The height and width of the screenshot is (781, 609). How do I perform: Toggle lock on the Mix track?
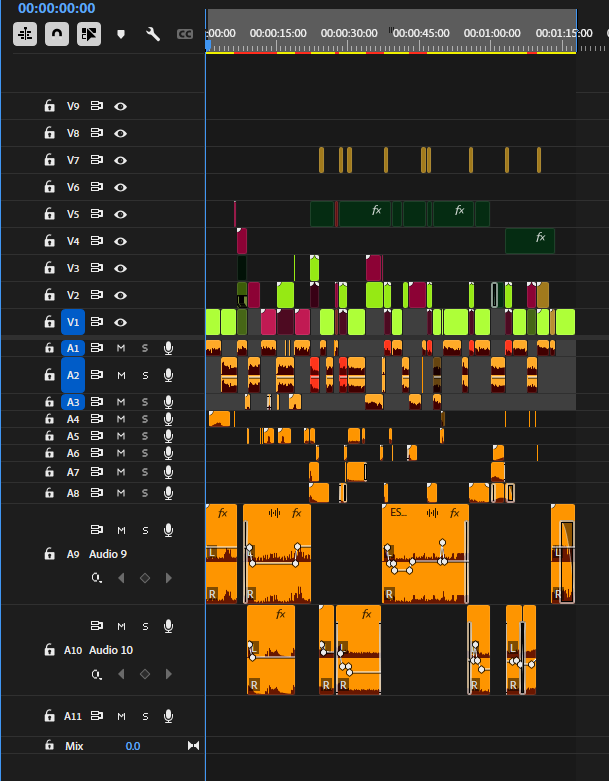[x=49, y=745]
